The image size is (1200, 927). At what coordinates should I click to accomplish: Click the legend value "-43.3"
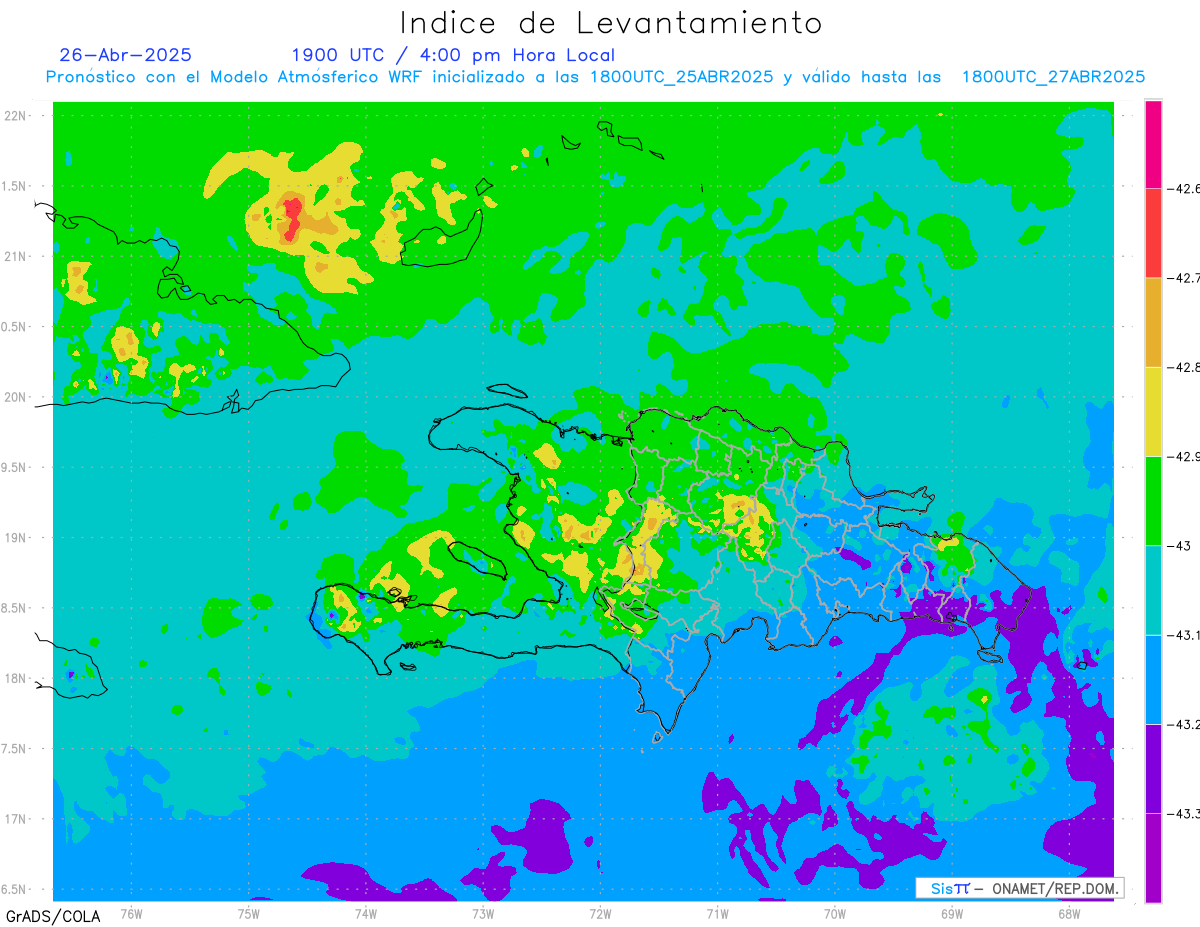(x=1183, y=813)
